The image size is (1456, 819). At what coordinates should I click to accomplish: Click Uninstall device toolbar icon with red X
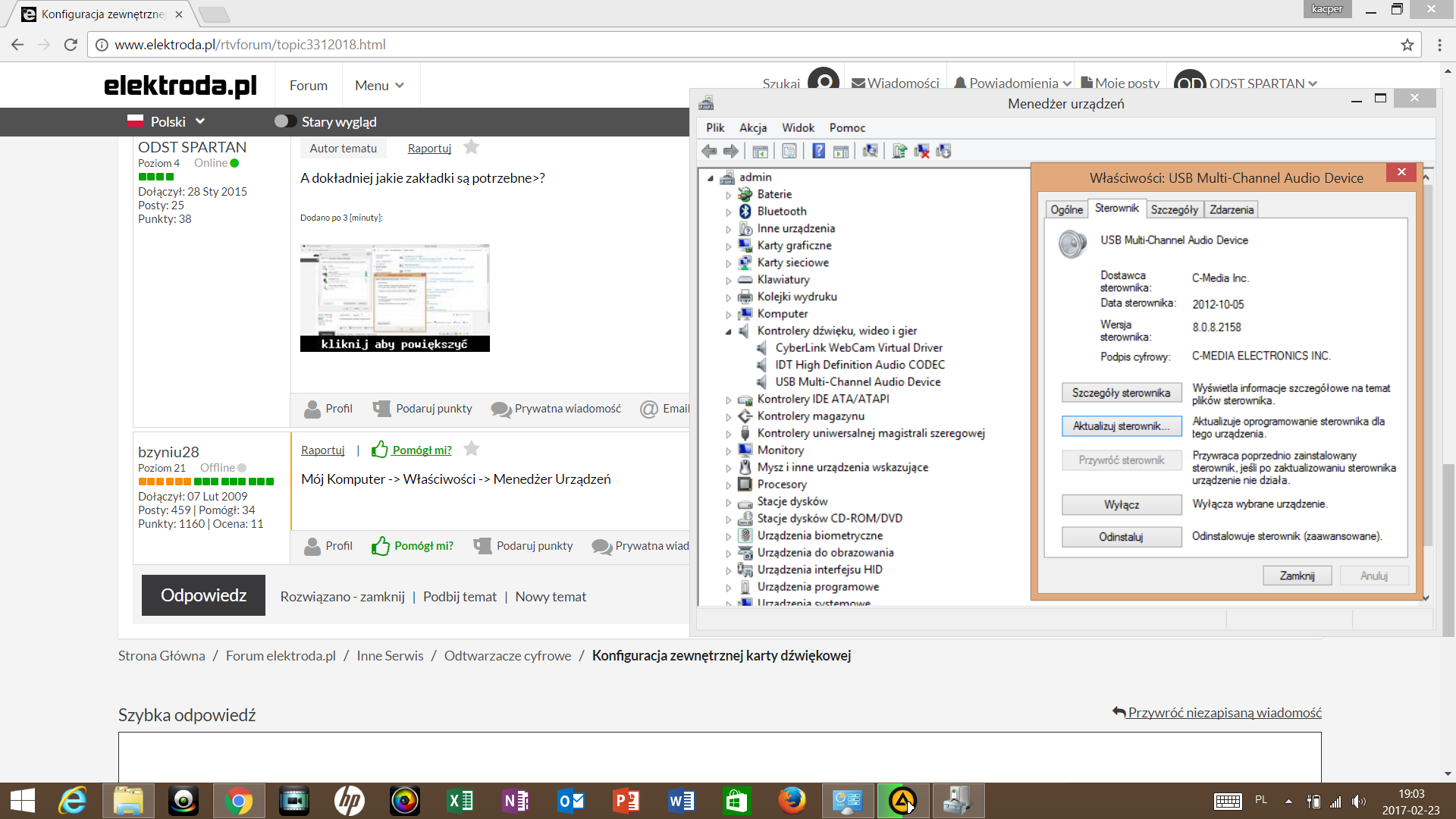coord(921,151)
